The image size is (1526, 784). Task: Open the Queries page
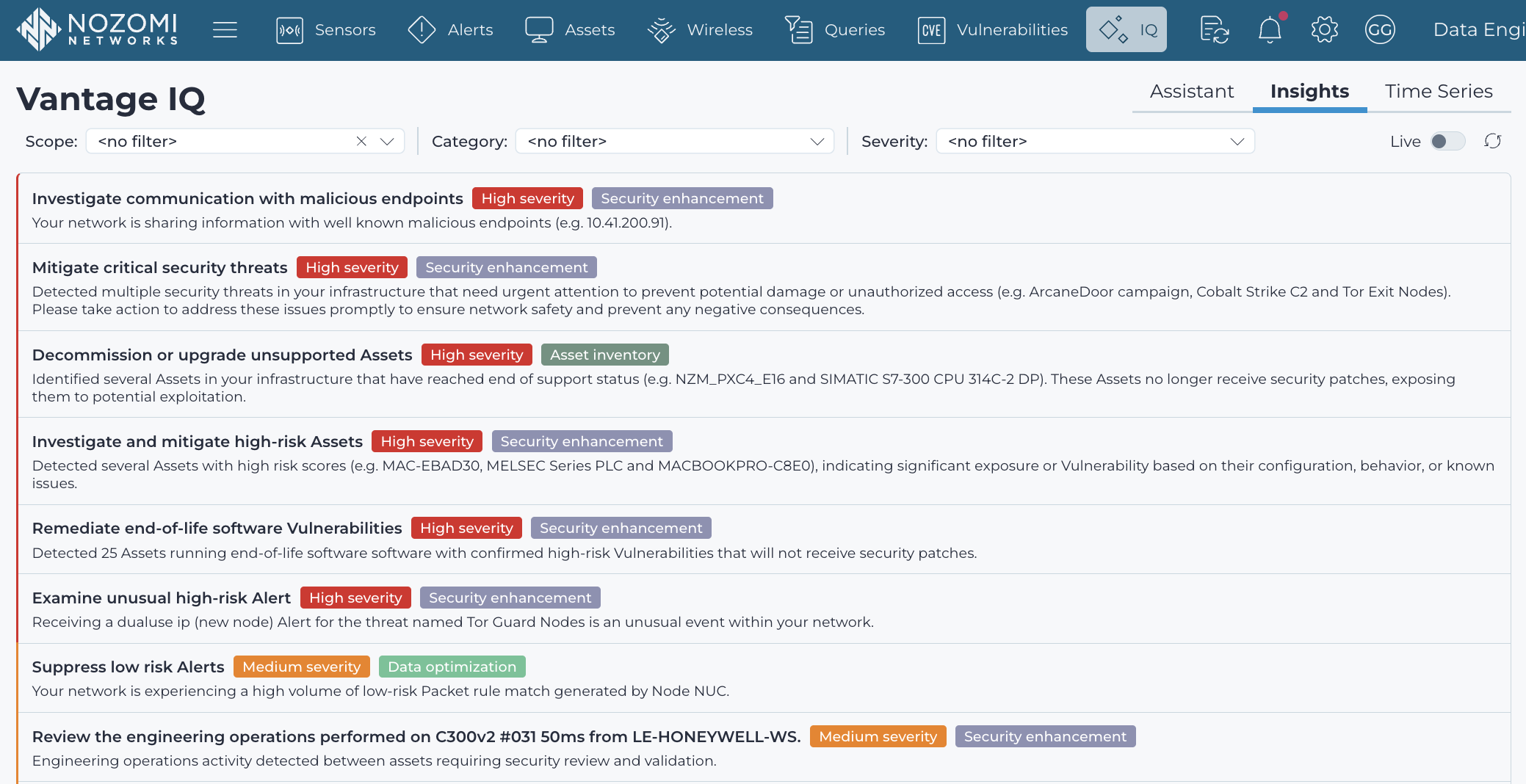tap(835, 29)
